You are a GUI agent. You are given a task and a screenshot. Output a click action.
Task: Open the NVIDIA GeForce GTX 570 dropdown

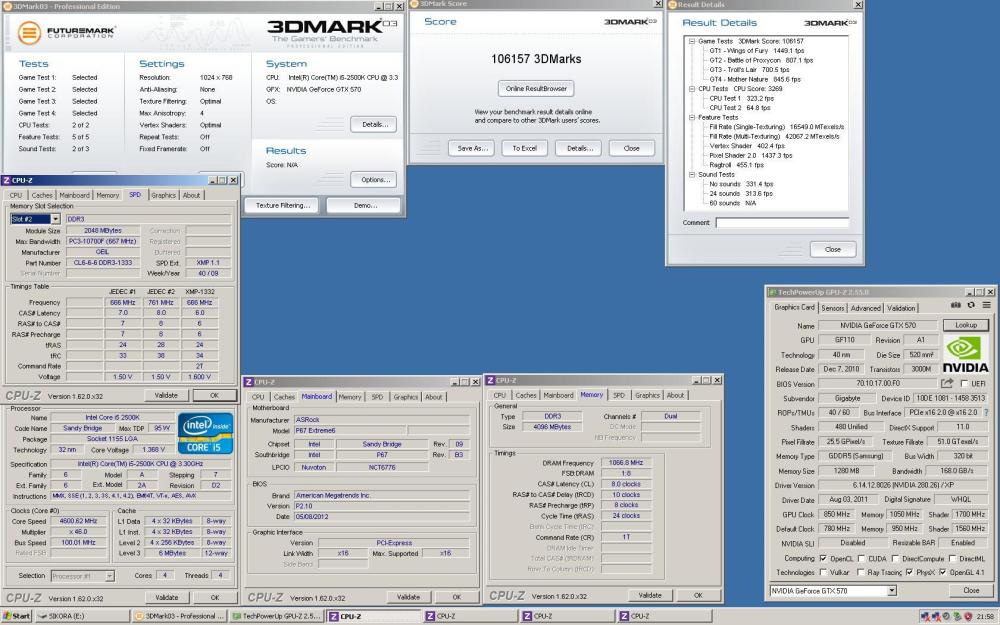click(892, 590)
